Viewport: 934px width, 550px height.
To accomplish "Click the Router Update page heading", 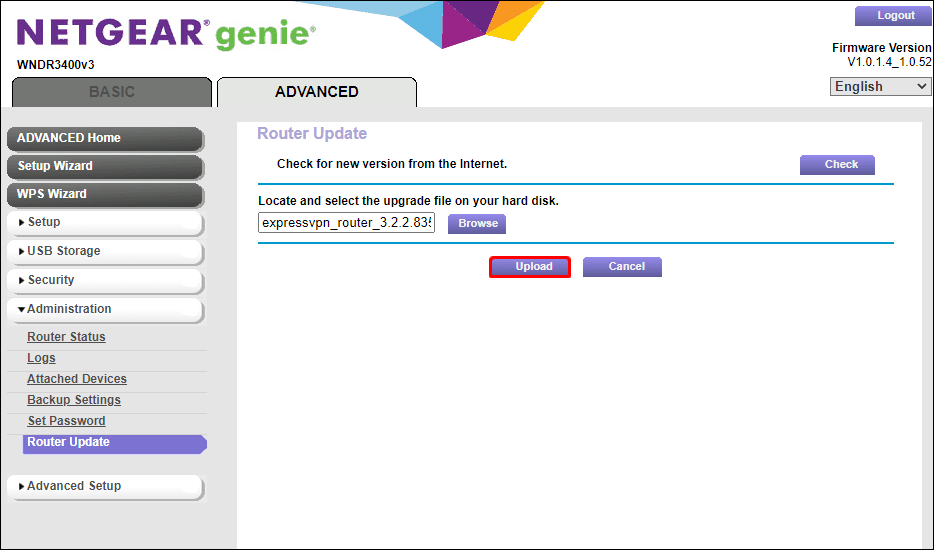I will pos(312,133).
